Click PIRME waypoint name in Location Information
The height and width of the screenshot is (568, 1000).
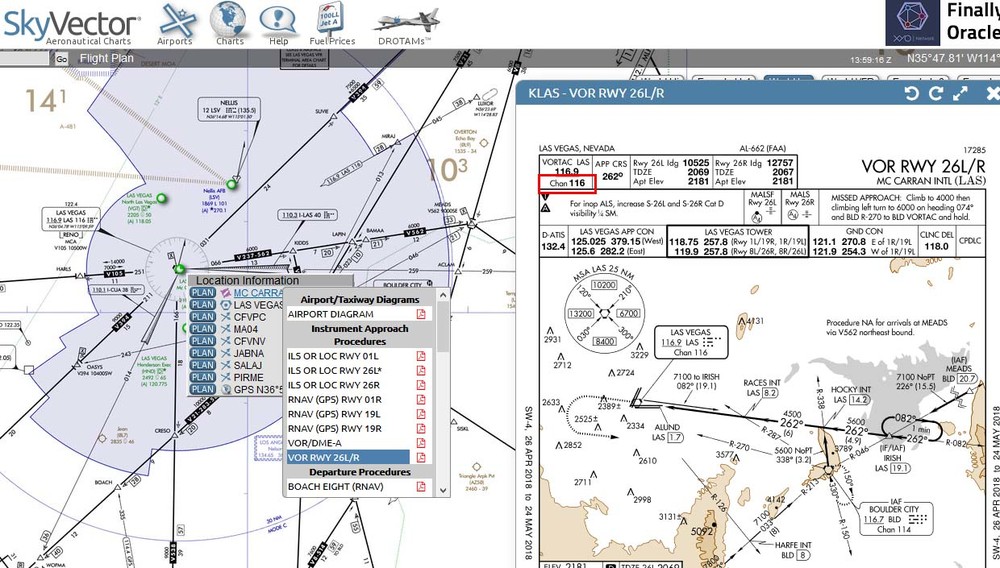point(248,377)
